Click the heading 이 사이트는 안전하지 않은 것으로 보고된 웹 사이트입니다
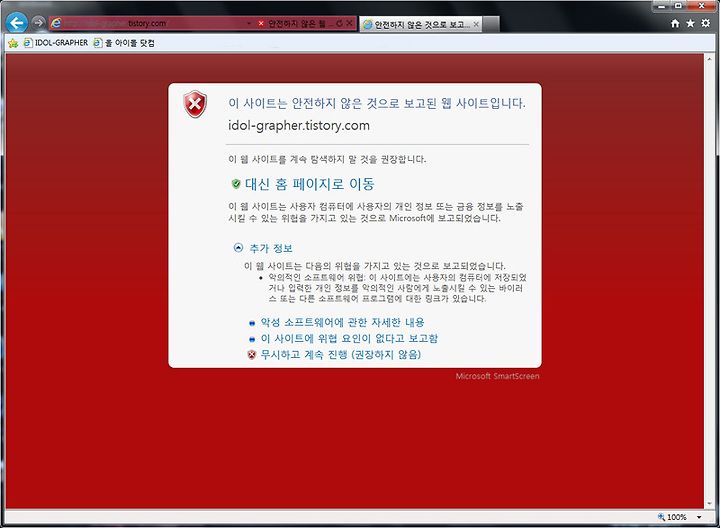The image size is (720, 528). click(377, 103)
